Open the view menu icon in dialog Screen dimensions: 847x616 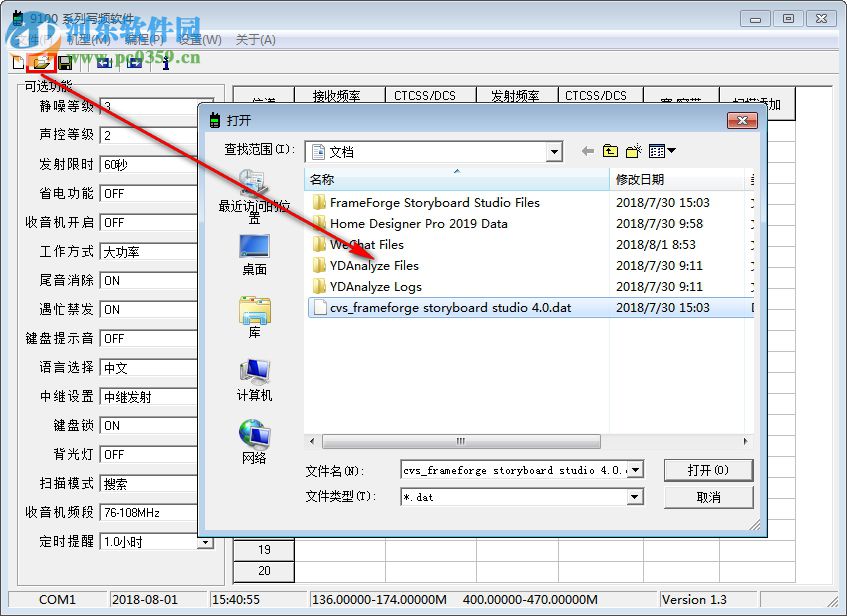coord(662,151)
